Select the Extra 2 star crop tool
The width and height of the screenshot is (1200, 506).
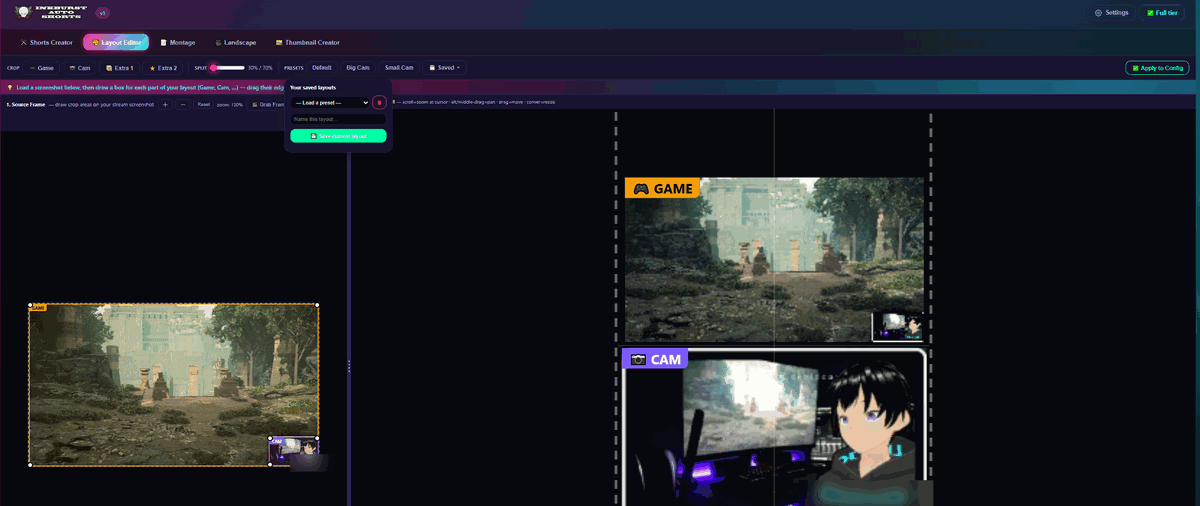(x=164, y=68)
